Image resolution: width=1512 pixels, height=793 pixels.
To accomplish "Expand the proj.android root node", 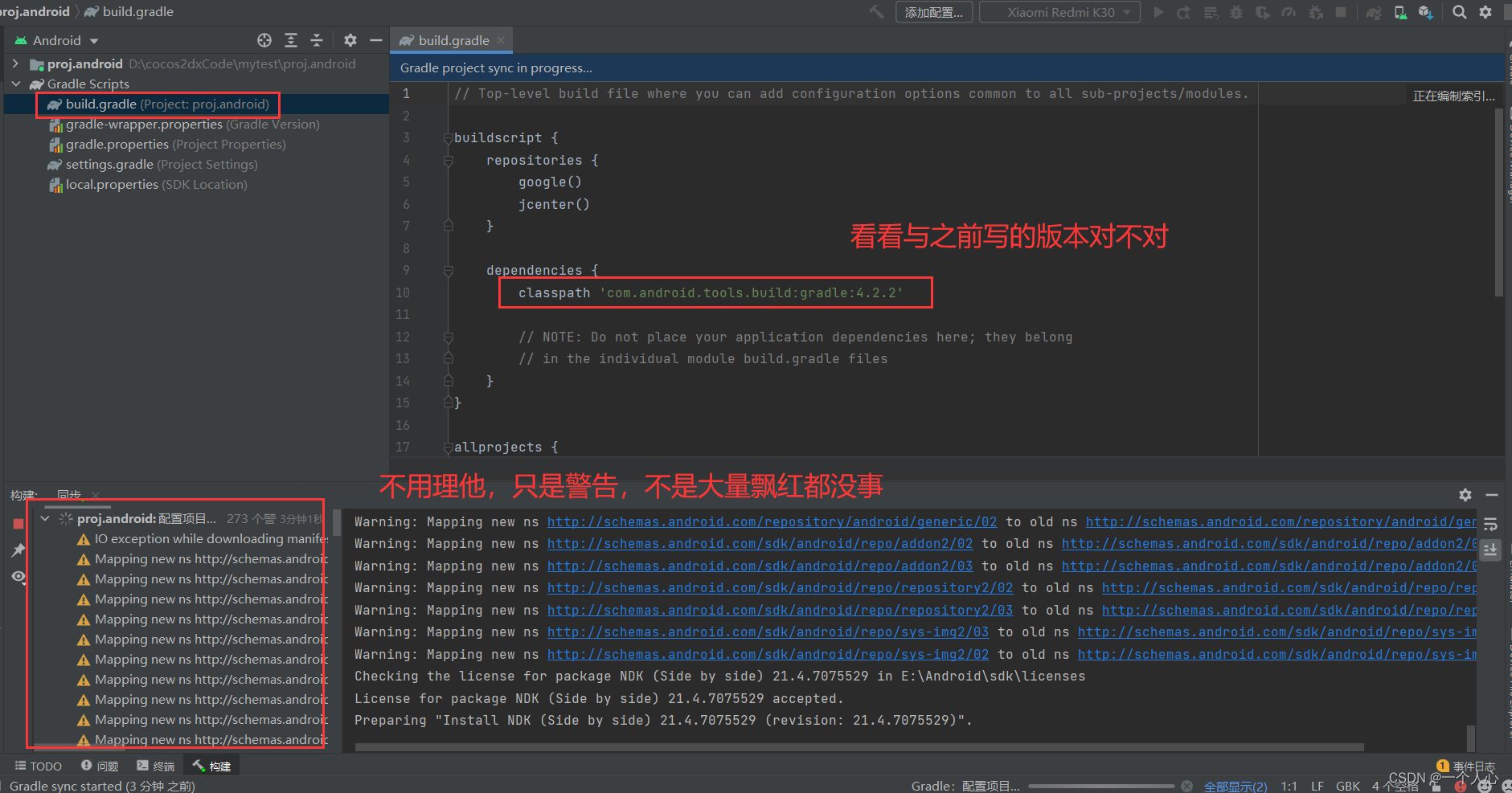I will (x=15, y=63).
